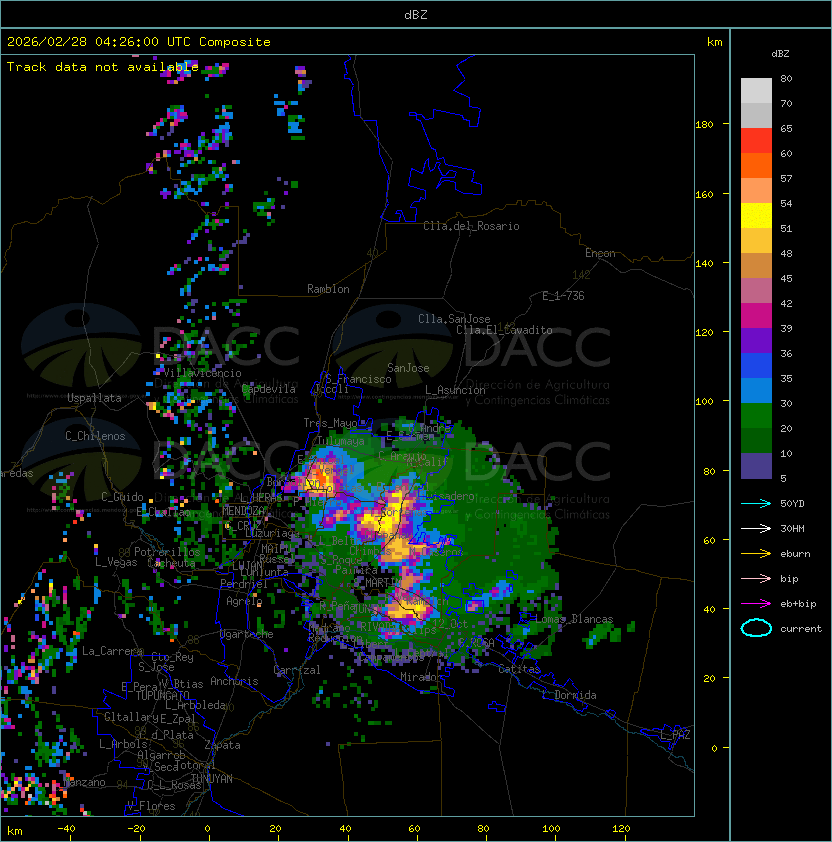Viewport: 832px width, 842px height.
Task: Click the Potrerillos place label
Action: [167, 552]
